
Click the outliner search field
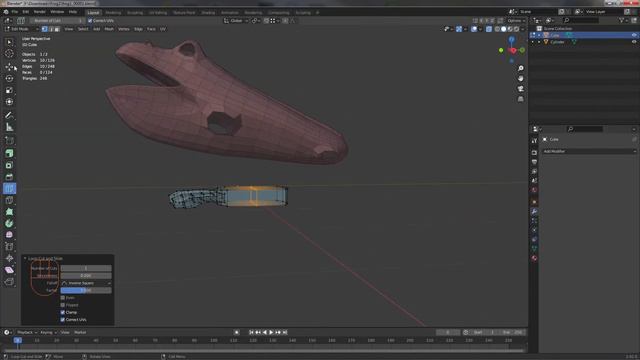tap(581, 20)
